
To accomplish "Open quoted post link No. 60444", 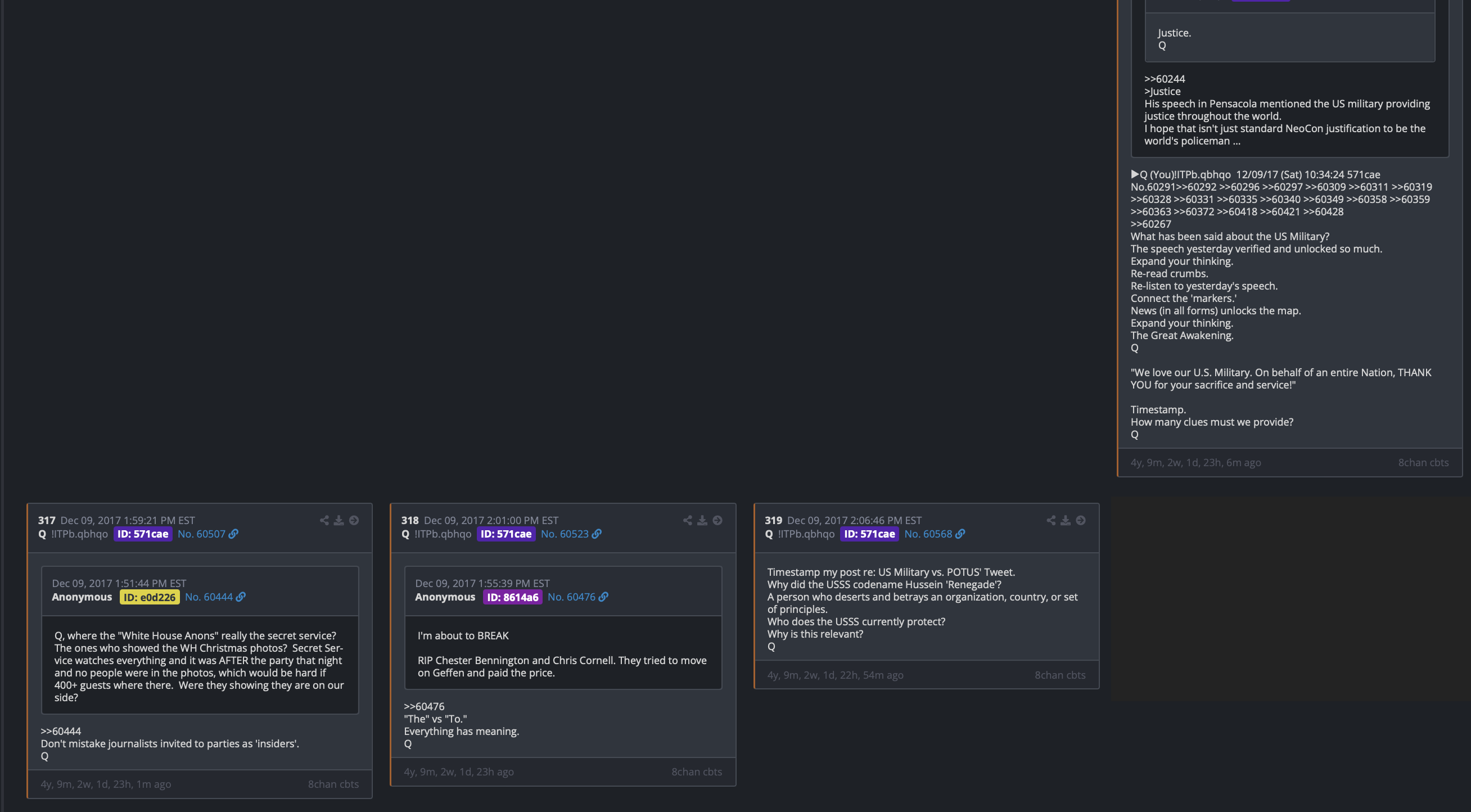I will point(209,597).
